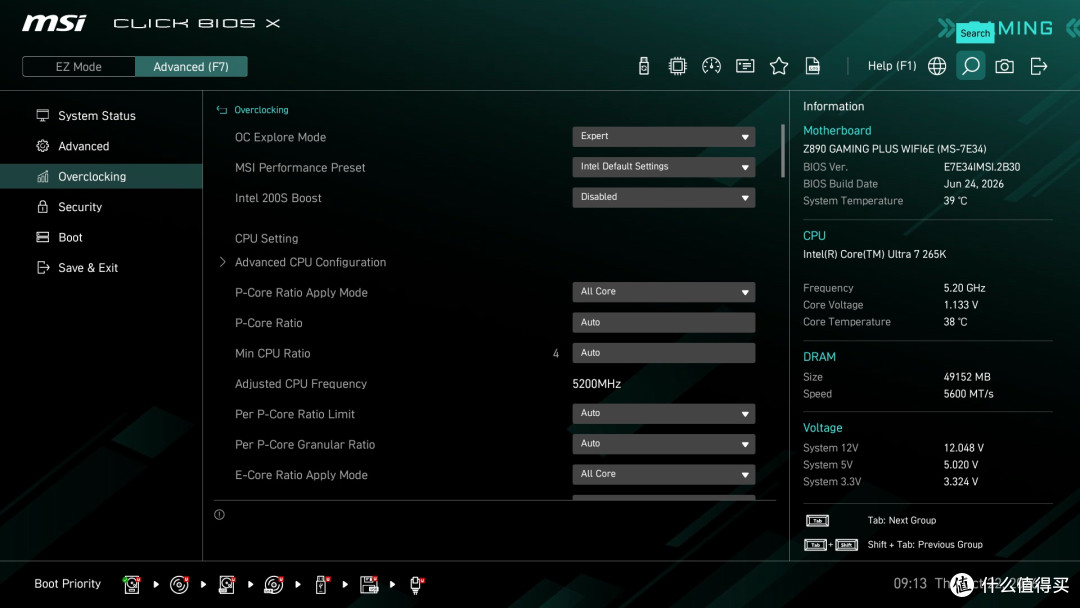
Task: Click the 'Intel(R) Core(TM) Ultra 7 265K' text
Action: tap(874, 254)
